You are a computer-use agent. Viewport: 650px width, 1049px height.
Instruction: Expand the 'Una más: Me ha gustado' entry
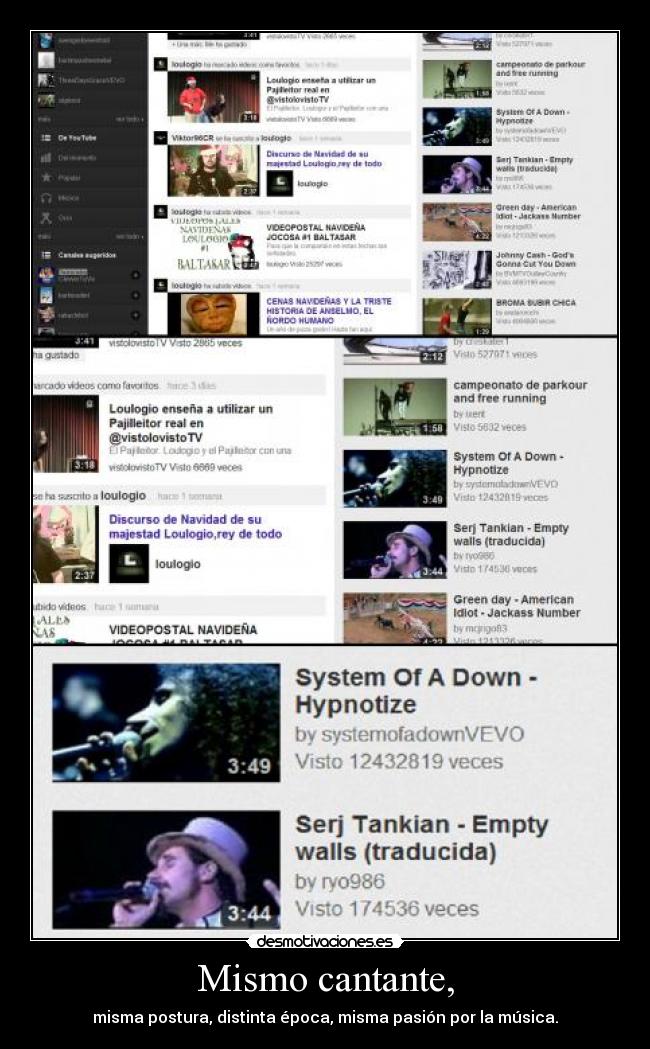[x=210, y=44]
